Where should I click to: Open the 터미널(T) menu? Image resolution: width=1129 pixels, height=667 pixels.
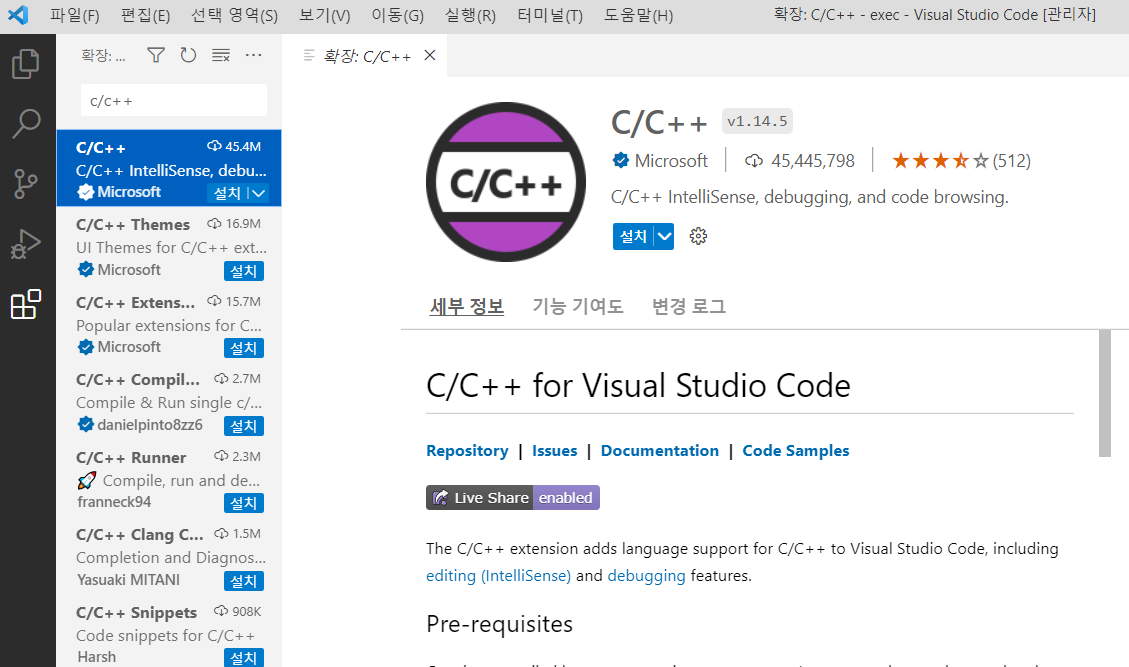[550, 15]
